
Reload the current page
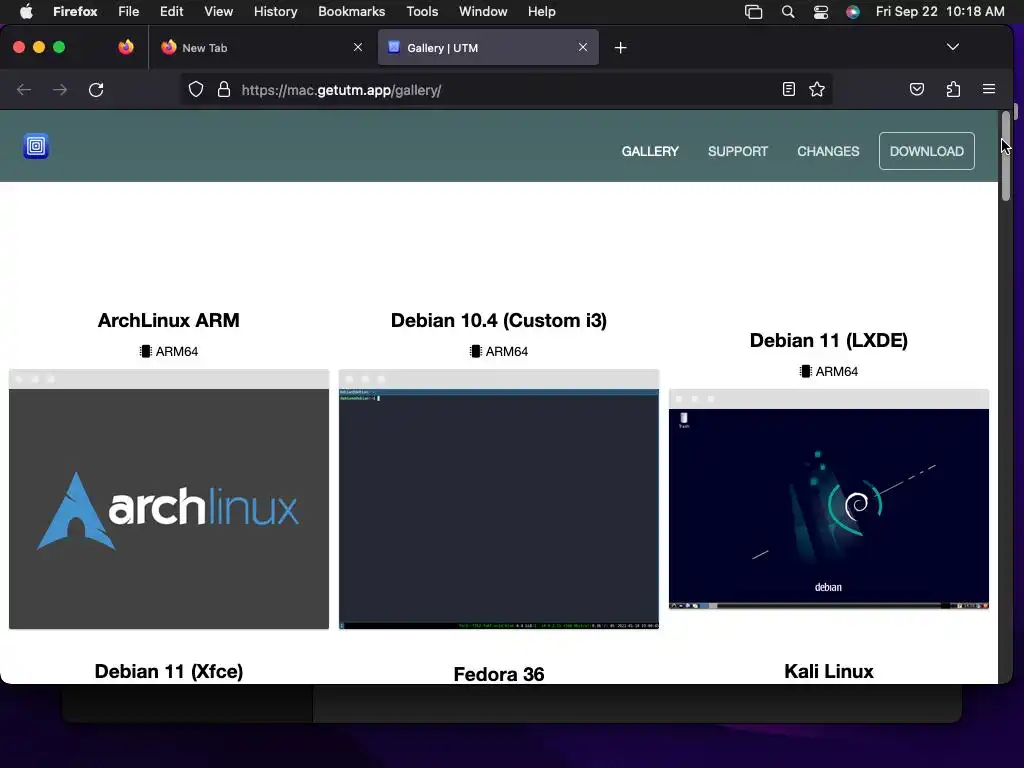[x=96, y=89]
